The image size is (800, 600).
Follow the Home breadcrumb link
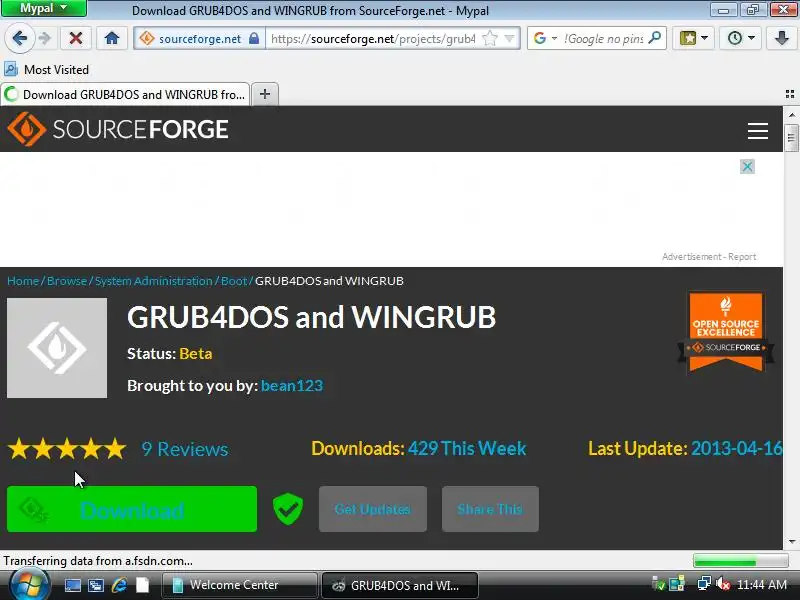23,281
